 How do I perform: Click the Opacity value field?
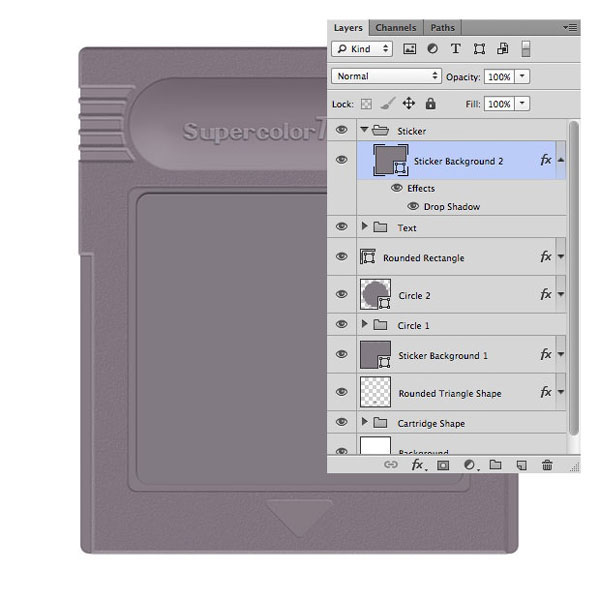coord(499,77)
